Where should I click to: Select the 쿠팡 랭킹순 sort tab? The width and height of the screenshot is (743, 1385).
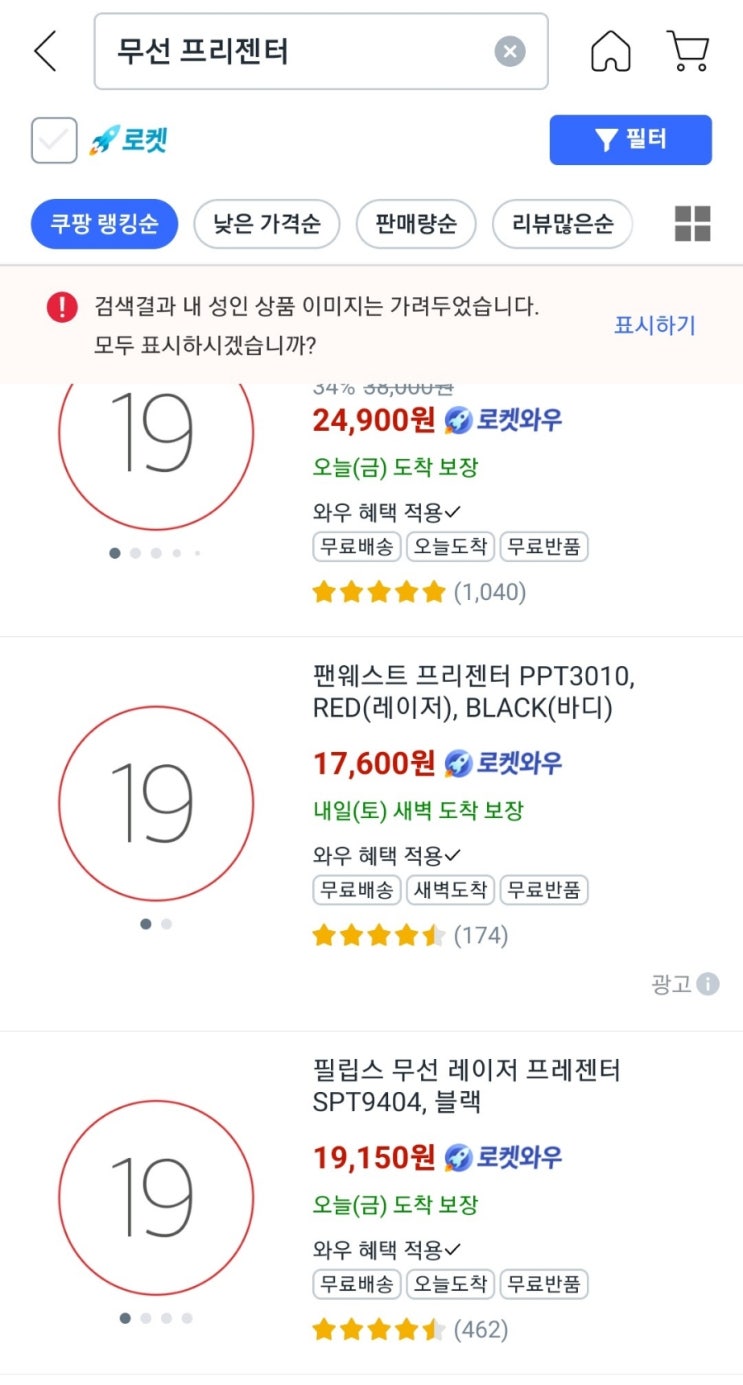[104, 223]
